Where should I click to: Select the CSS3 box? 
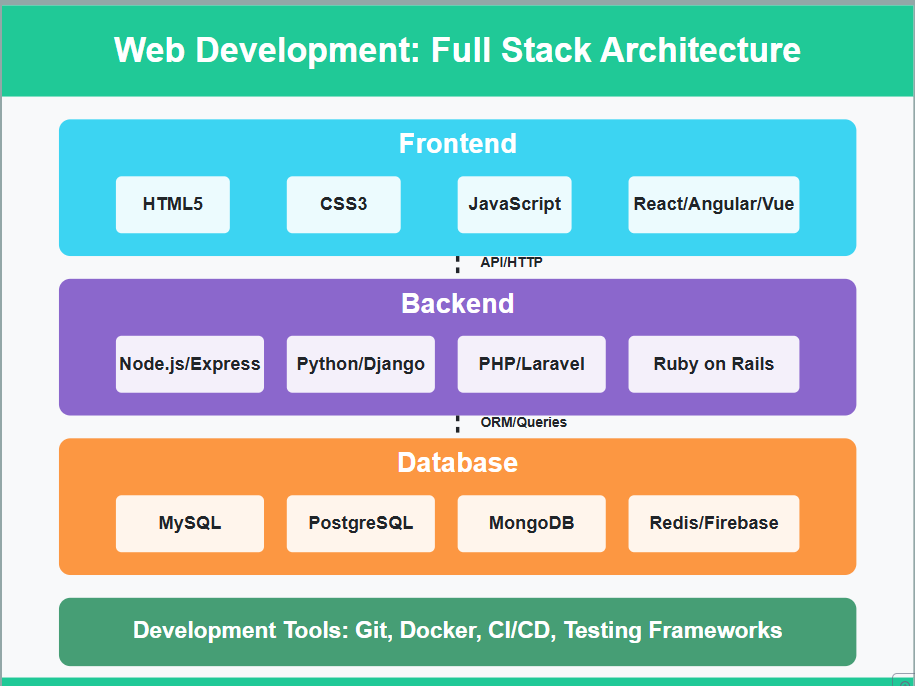(344, 205)
